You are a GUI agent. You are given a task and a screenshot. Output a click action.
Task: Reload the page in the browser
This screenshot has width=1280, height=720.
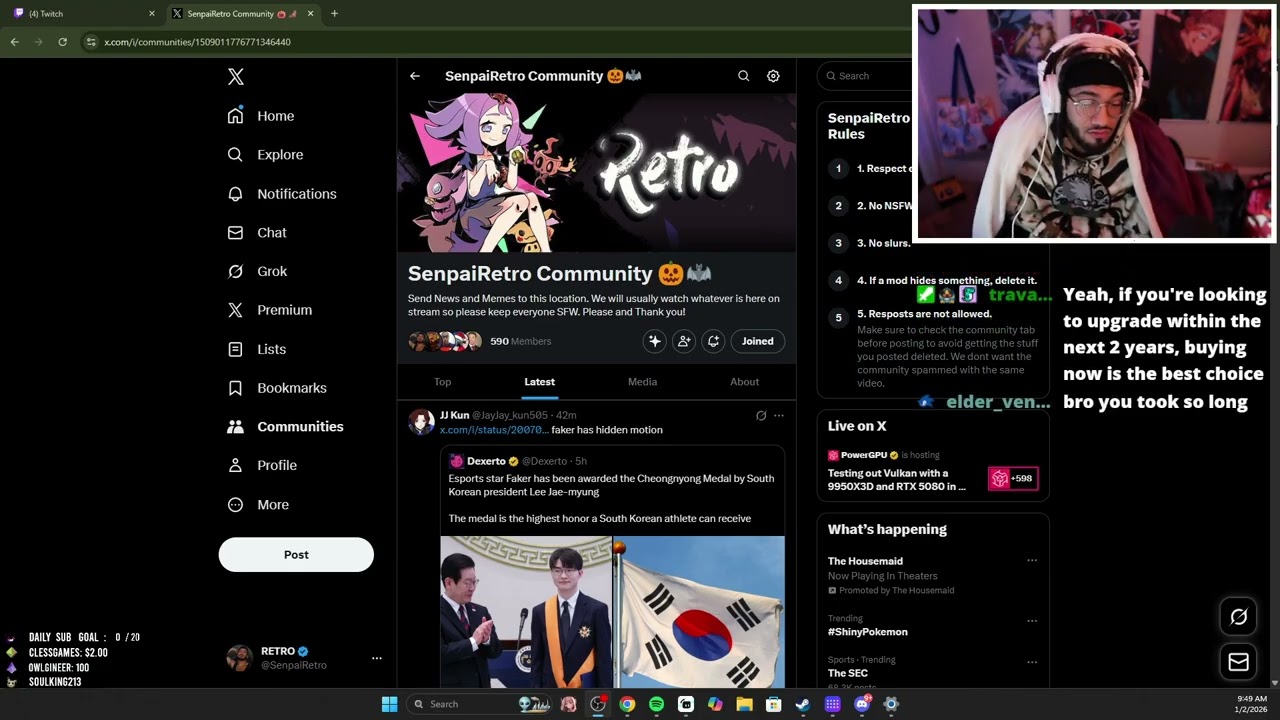(x=62, y=42)
